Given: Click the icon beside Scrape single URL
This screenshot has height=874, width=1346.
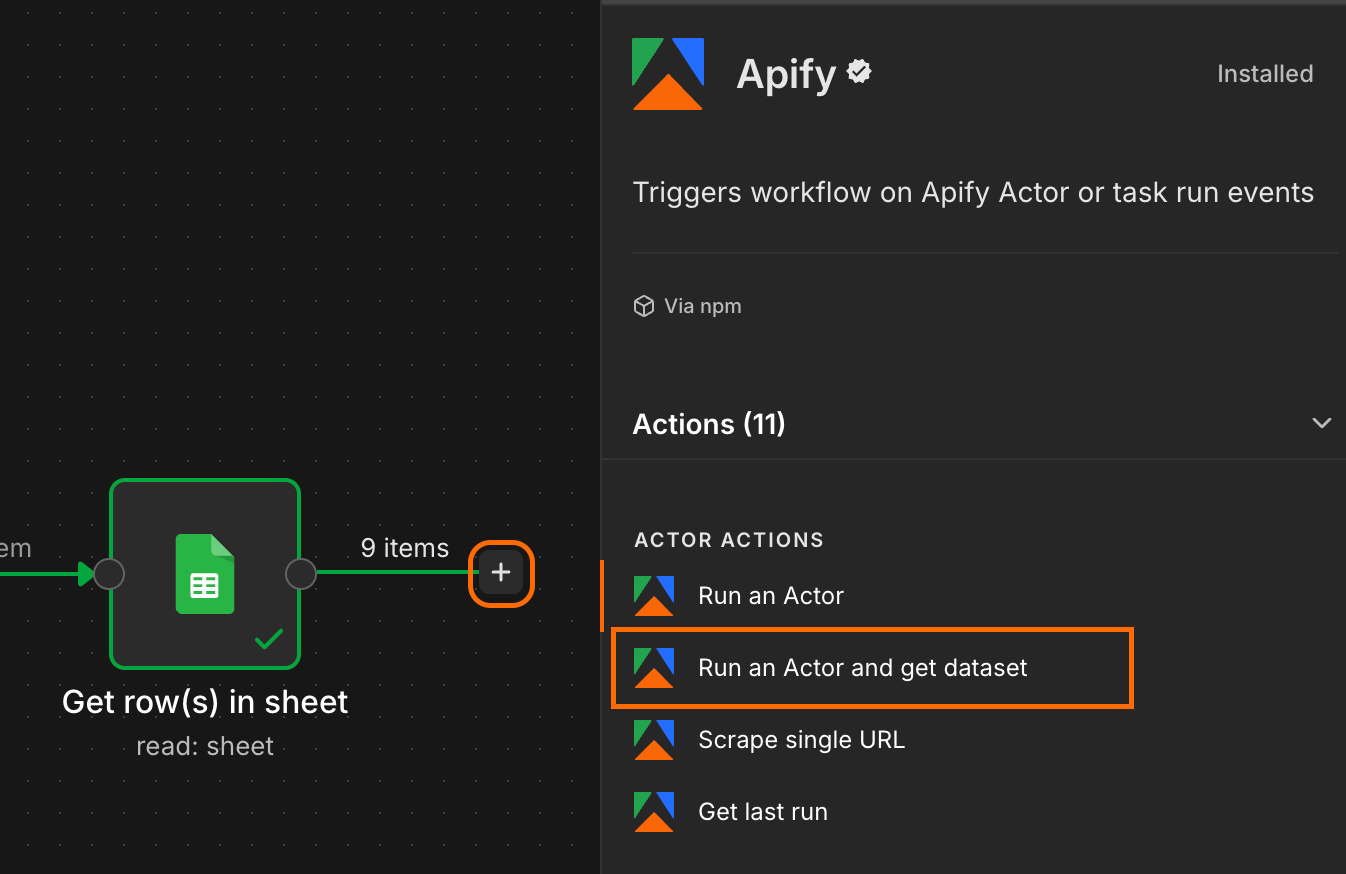Looking at the screenshot, I should coord(654,740).
